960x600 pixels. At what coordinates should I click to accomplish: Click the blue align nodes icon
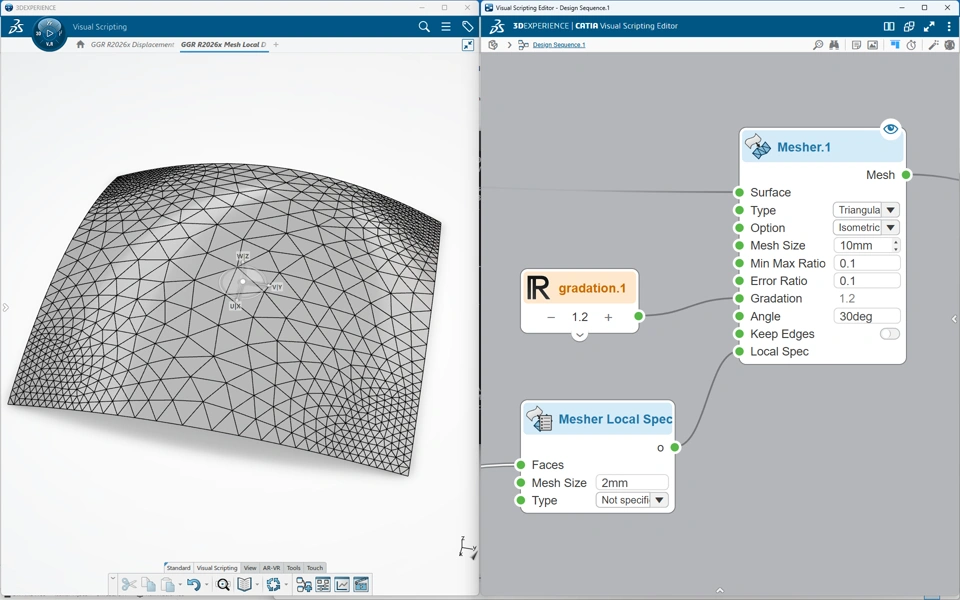894,45
